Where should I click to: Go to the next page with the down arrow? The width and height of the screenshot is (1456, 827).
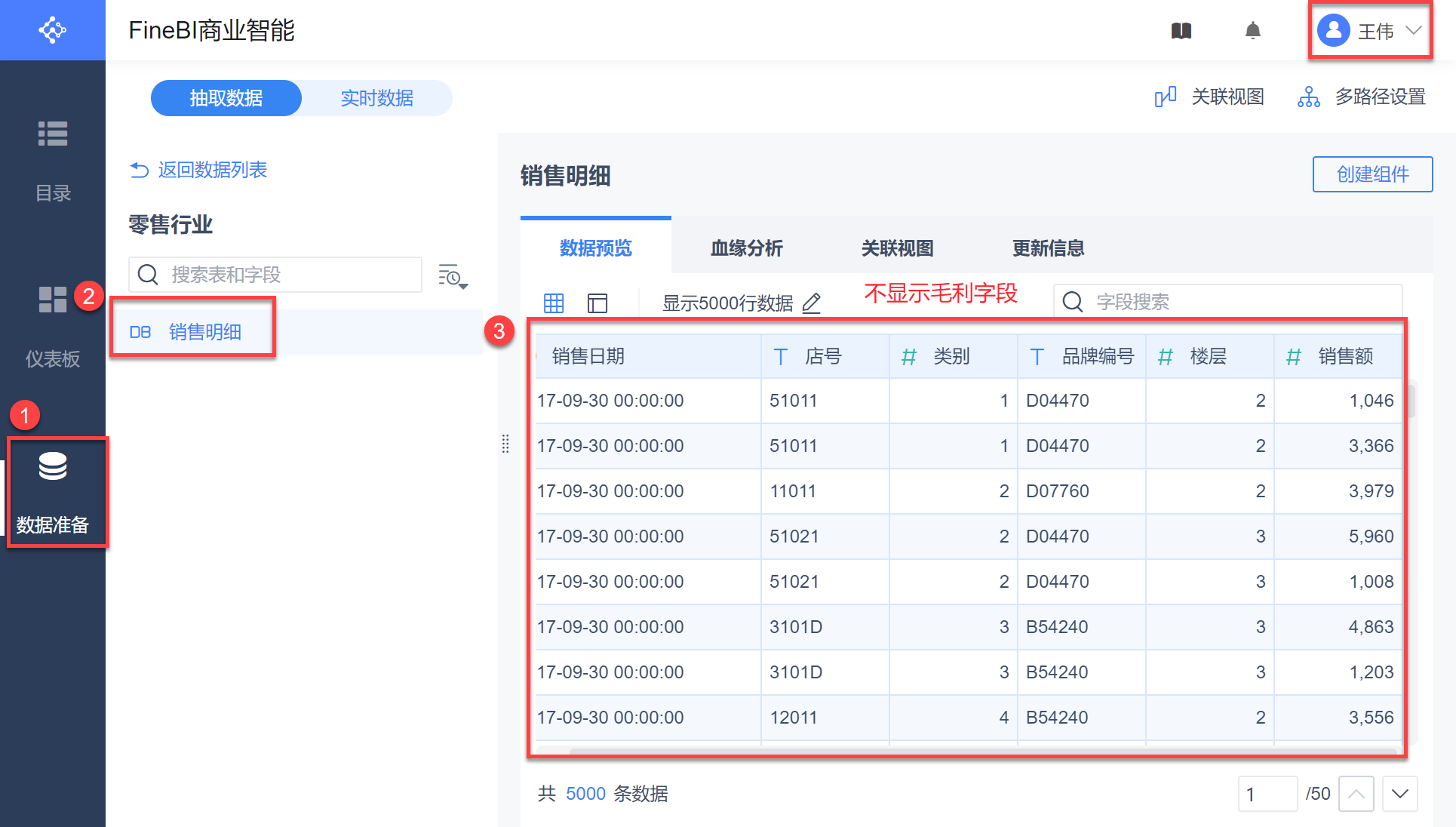1399,794
